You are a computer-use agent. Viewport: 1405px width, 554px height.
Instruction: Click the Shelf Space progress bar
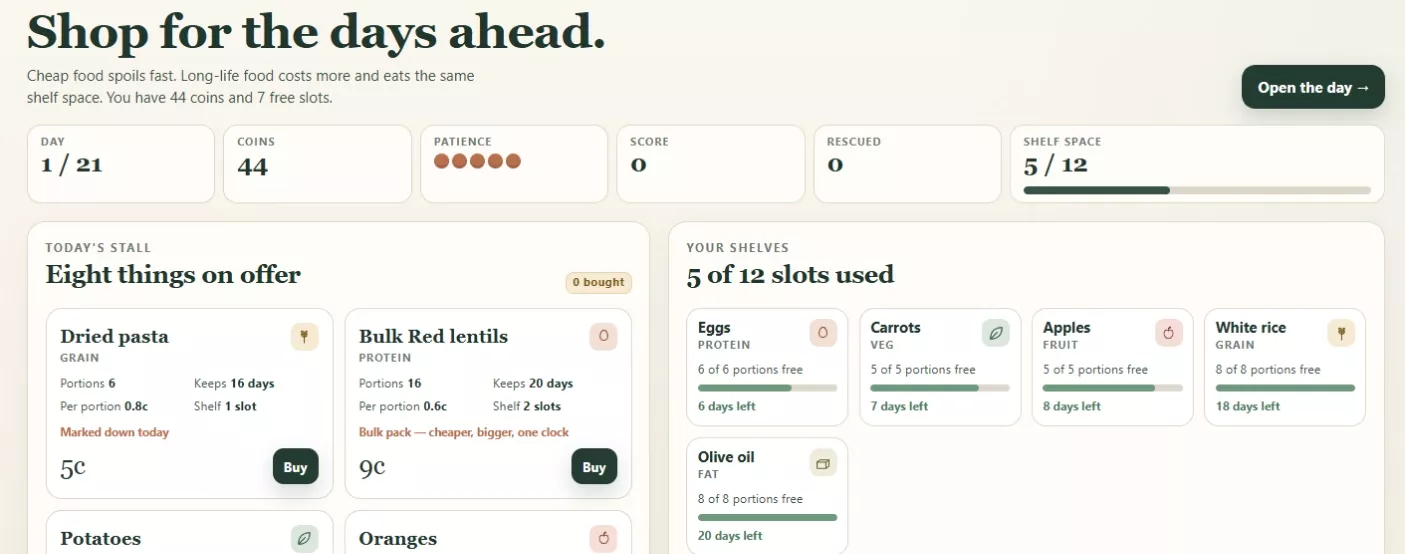coord(1197,190)
